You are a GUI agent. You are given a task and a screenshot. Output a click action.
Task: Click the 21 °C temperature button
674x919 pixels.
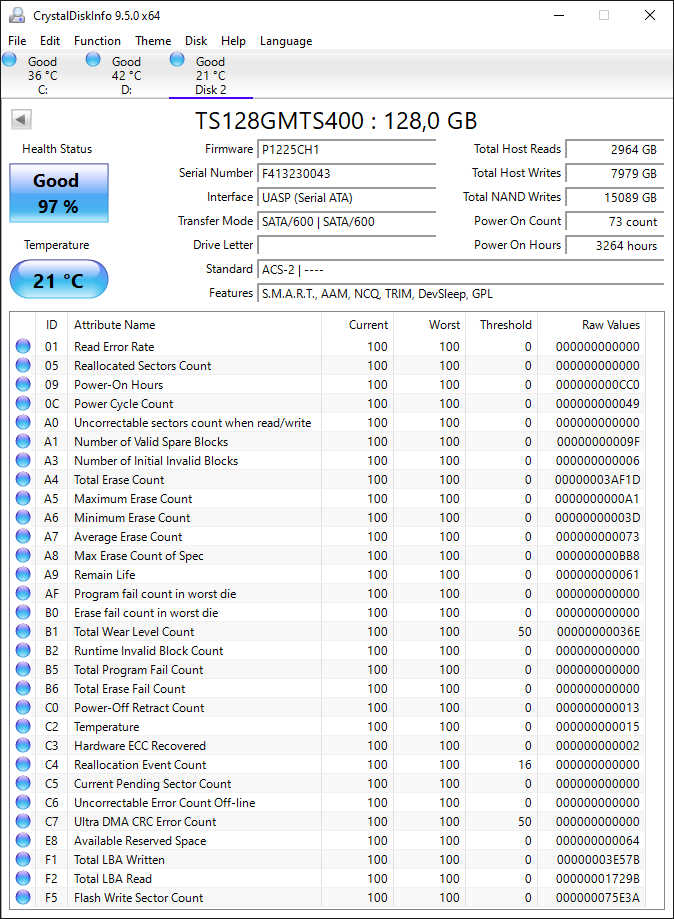point(59,280)
